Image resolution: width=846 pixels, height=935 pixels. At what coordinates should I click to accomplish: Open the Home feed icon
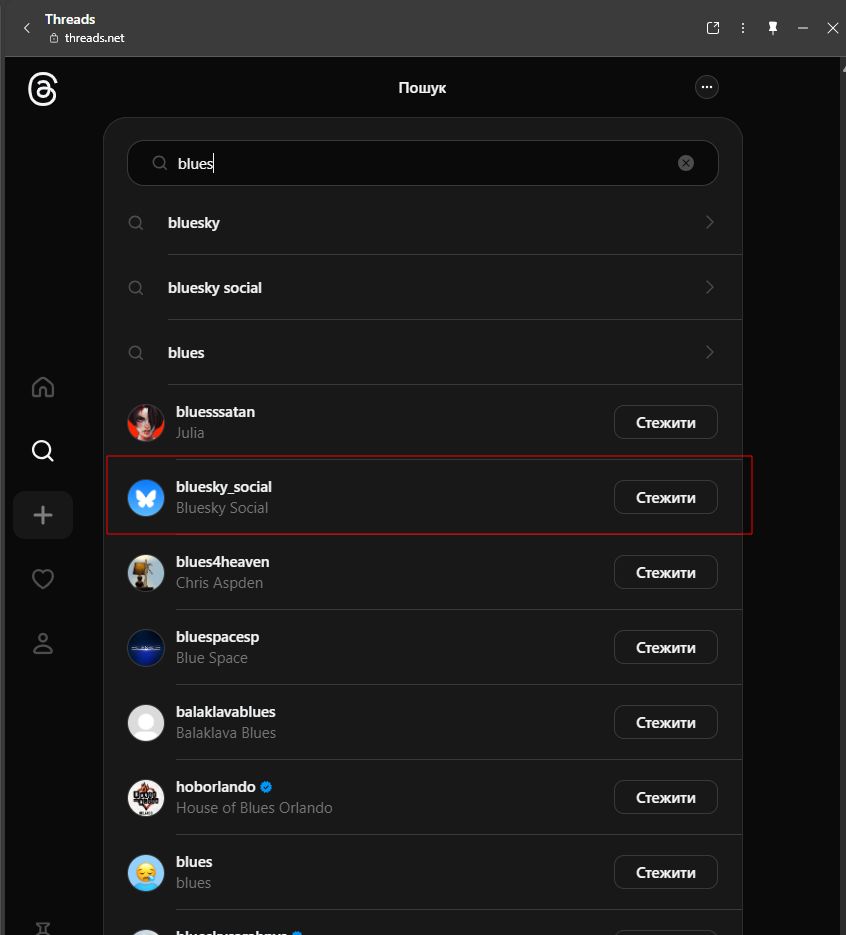tap(43, 387)
